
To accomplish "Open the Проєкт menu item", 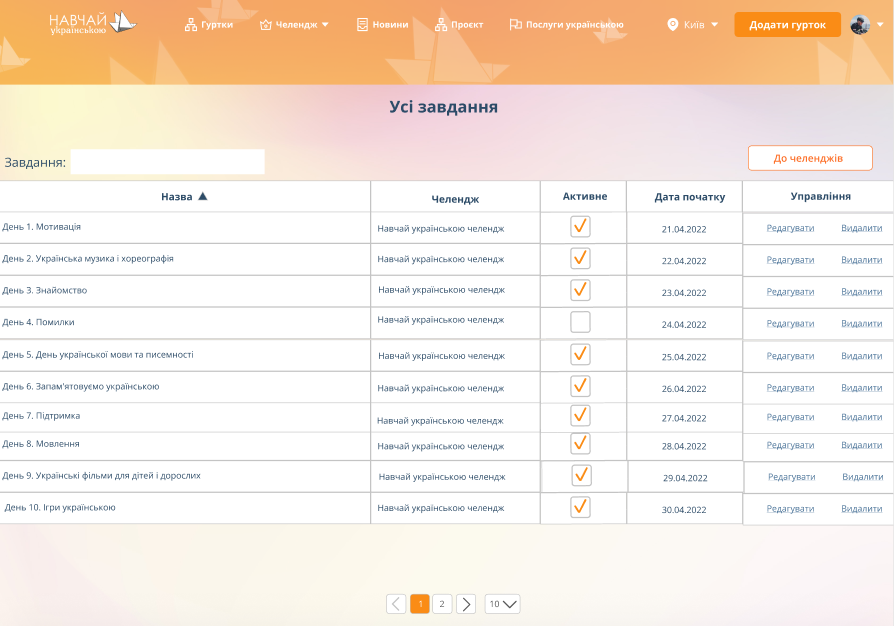I will coord(459,25).
